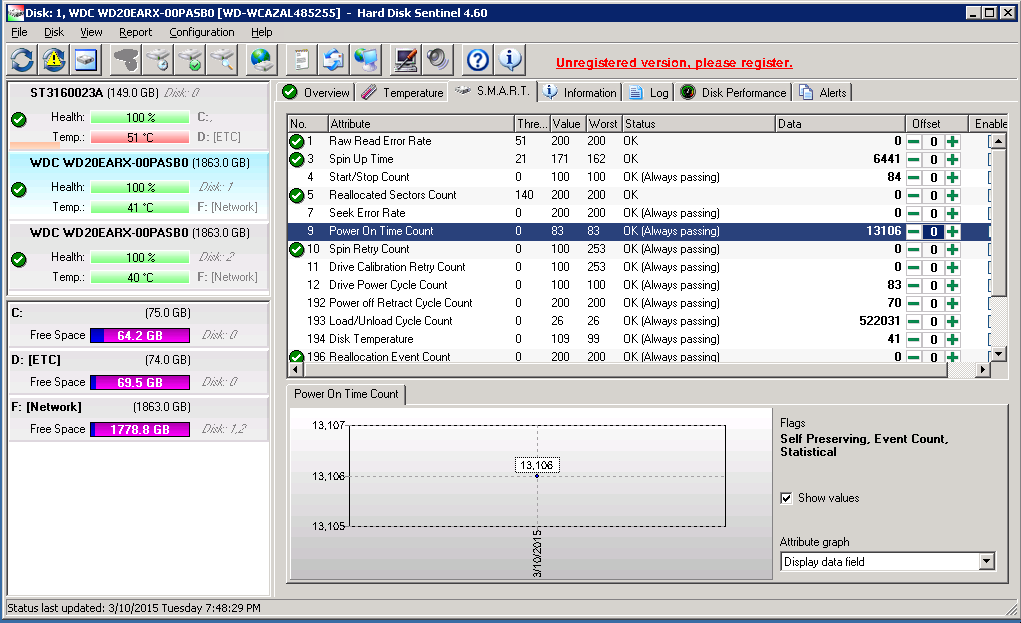Screen dimensions: 1021x623
Task: Click the globe and monitor toolbar icon
Action: 366,61
